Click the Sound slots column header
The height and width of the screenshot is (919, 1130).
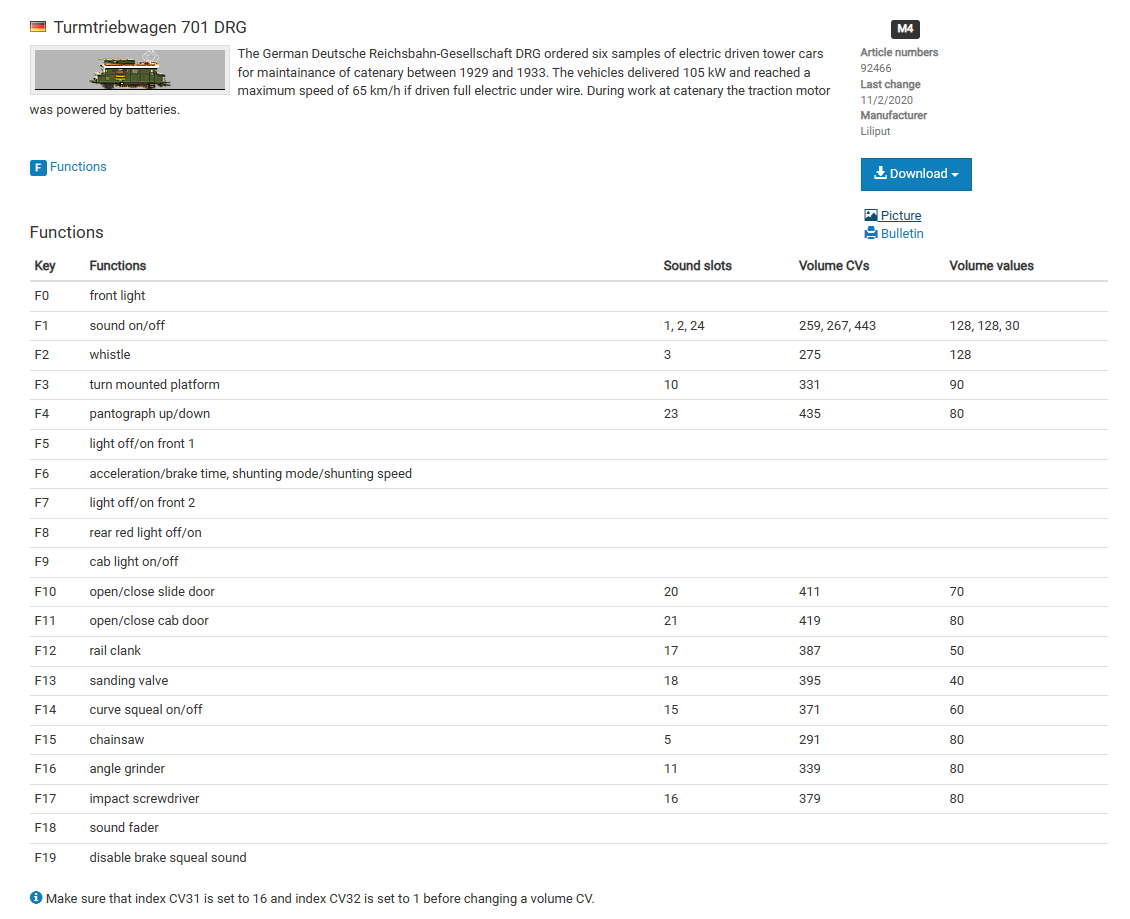click(x=697, y=266)
